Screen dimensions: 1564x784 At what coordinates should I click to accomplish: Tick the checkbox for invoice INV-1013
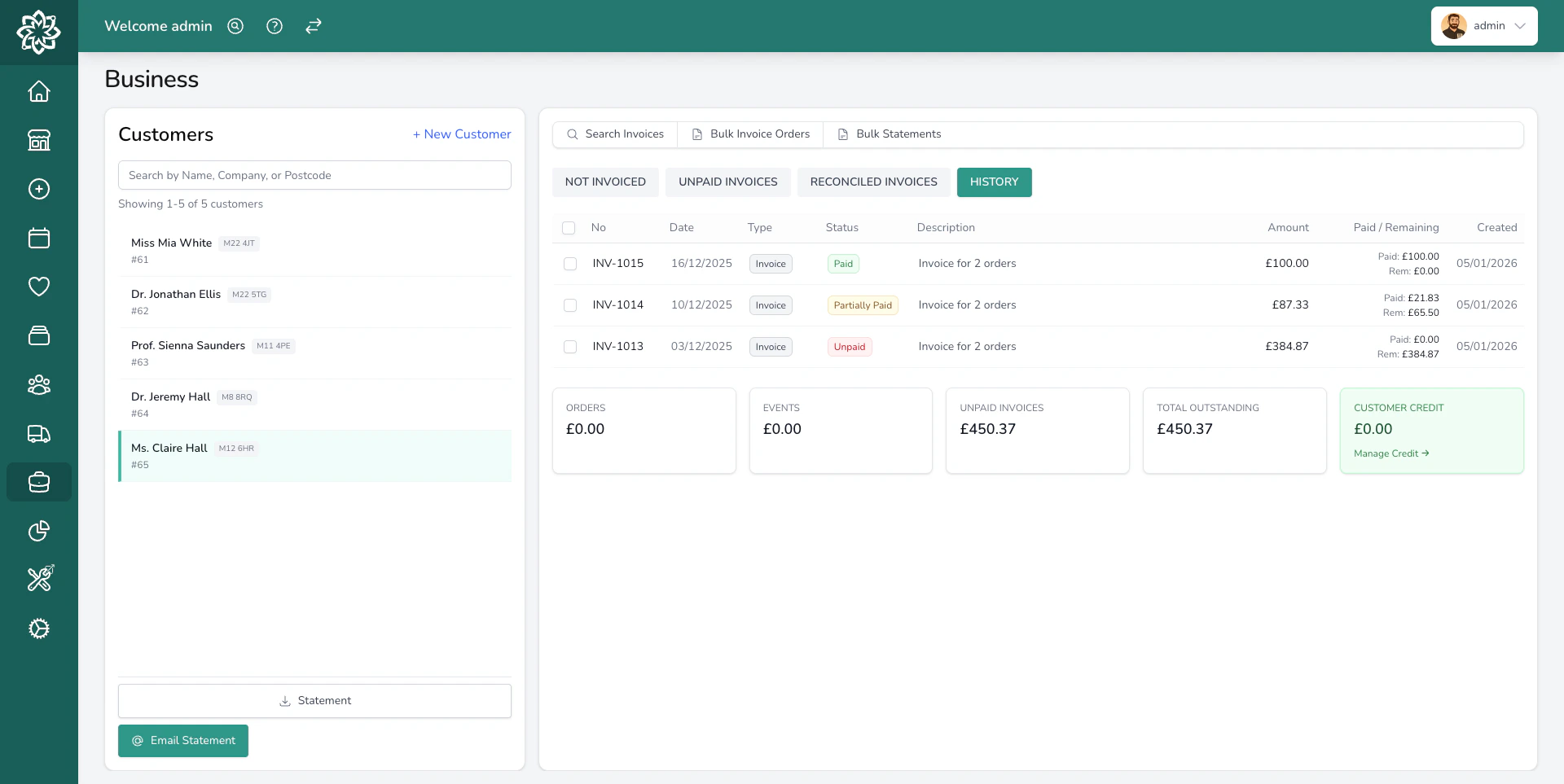[569, 347]
